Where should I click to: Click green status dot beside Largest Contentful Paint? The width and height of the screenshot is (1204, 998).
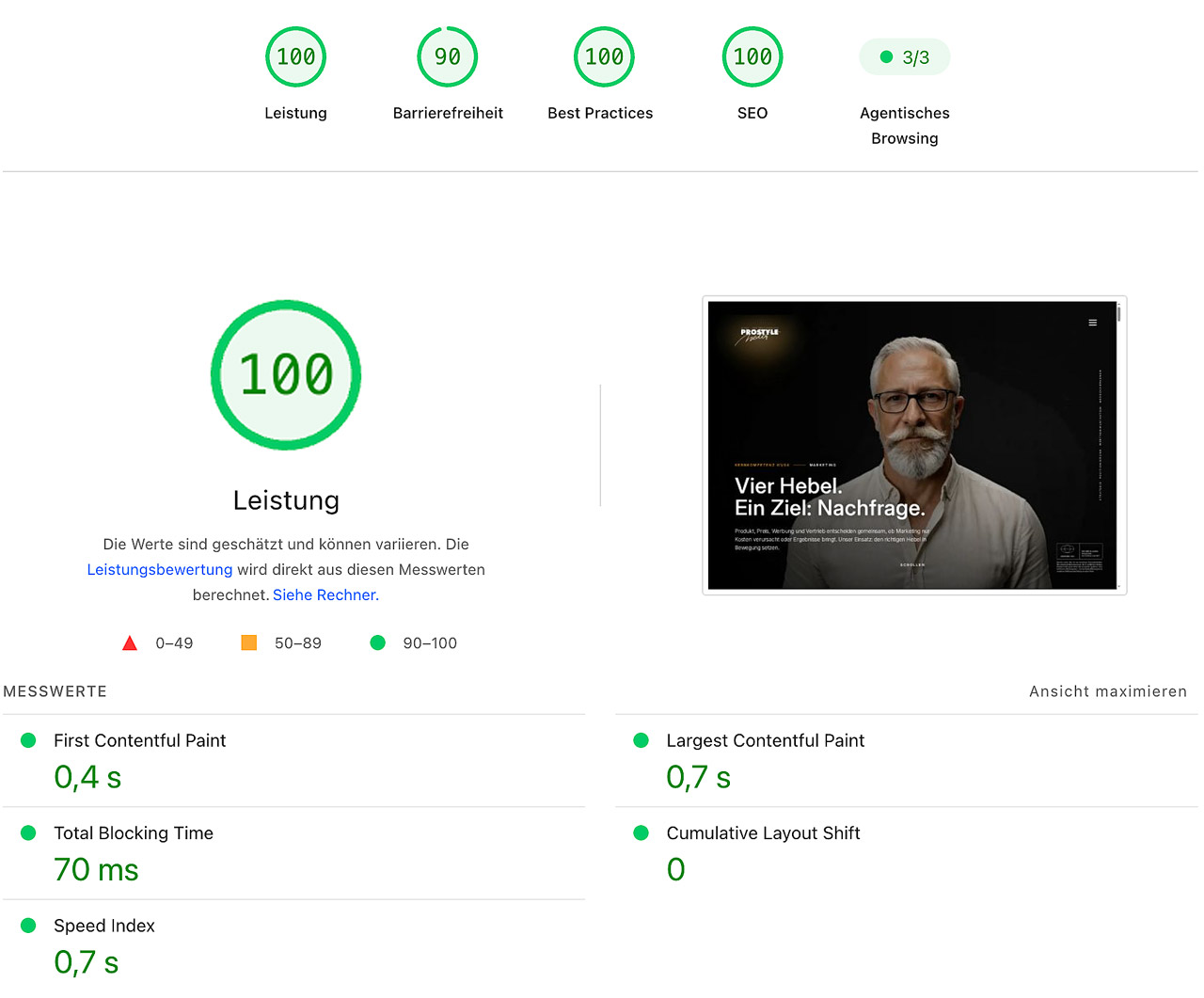pyautogui.click(x=642, y=740)
